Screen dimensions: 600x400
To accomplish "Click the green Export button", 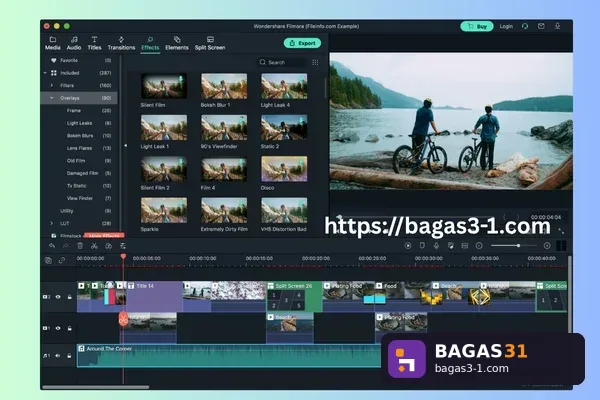I will [x=302, y=43].
